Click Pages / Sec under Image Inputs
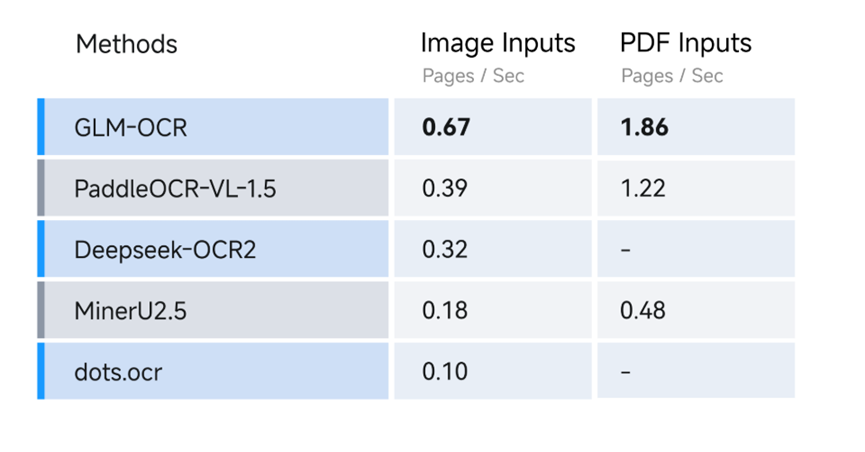865x452 pixels. click(473, 76)
